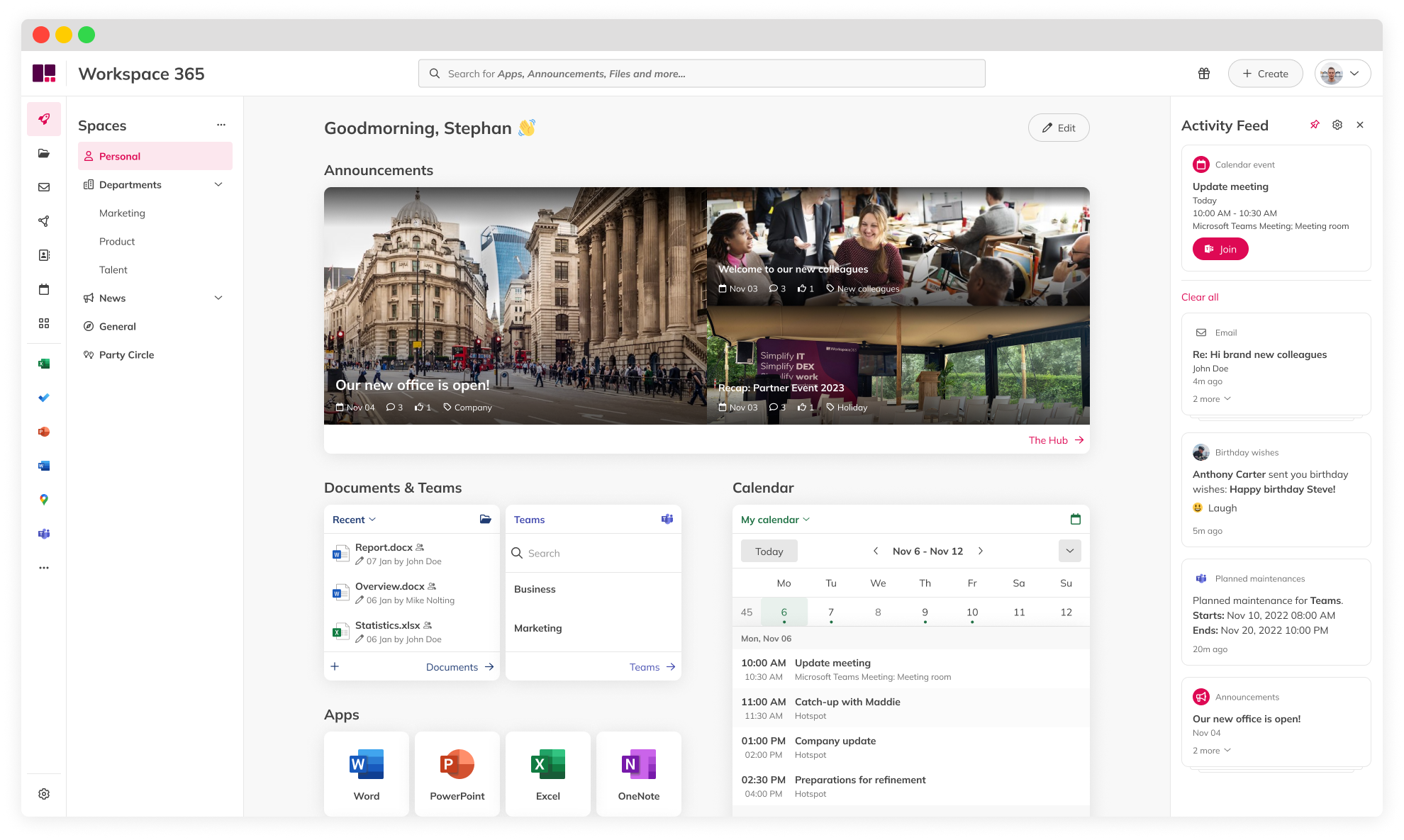The height and width of the screenshot is (840, 1404).
Task: Show more sidebar shortcuts ellipsis
Action: [x=44, y=568]
